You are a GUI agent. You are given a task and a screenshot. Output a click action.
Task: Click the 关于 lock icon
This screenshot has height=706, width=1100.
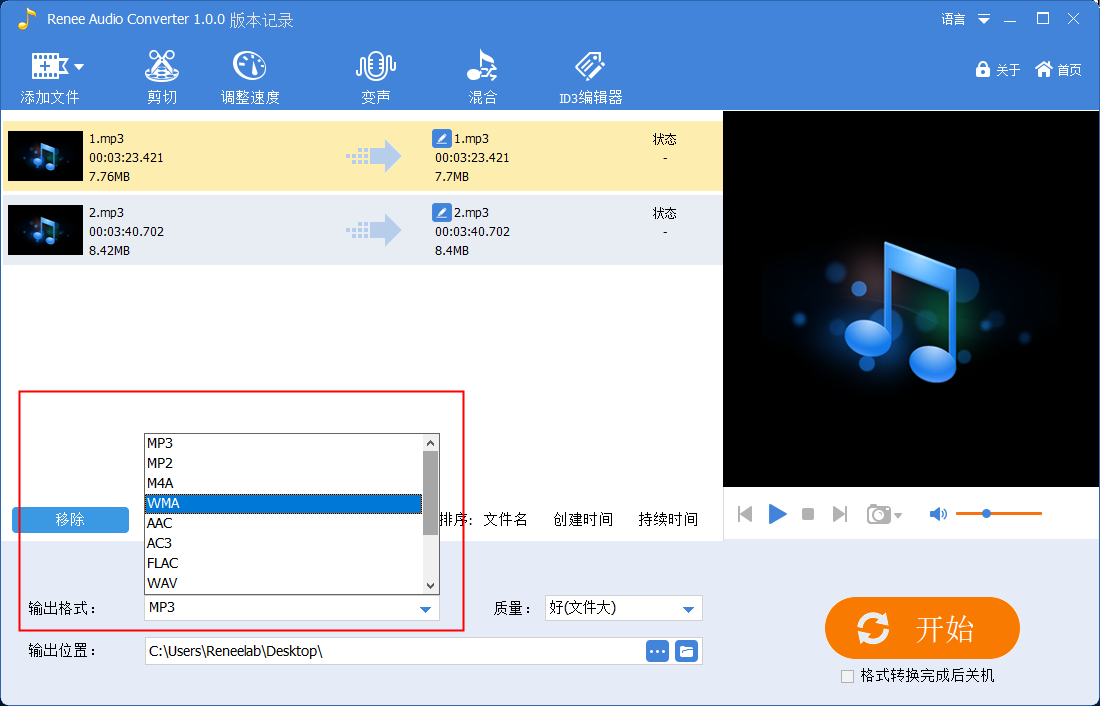pos(983,69)
